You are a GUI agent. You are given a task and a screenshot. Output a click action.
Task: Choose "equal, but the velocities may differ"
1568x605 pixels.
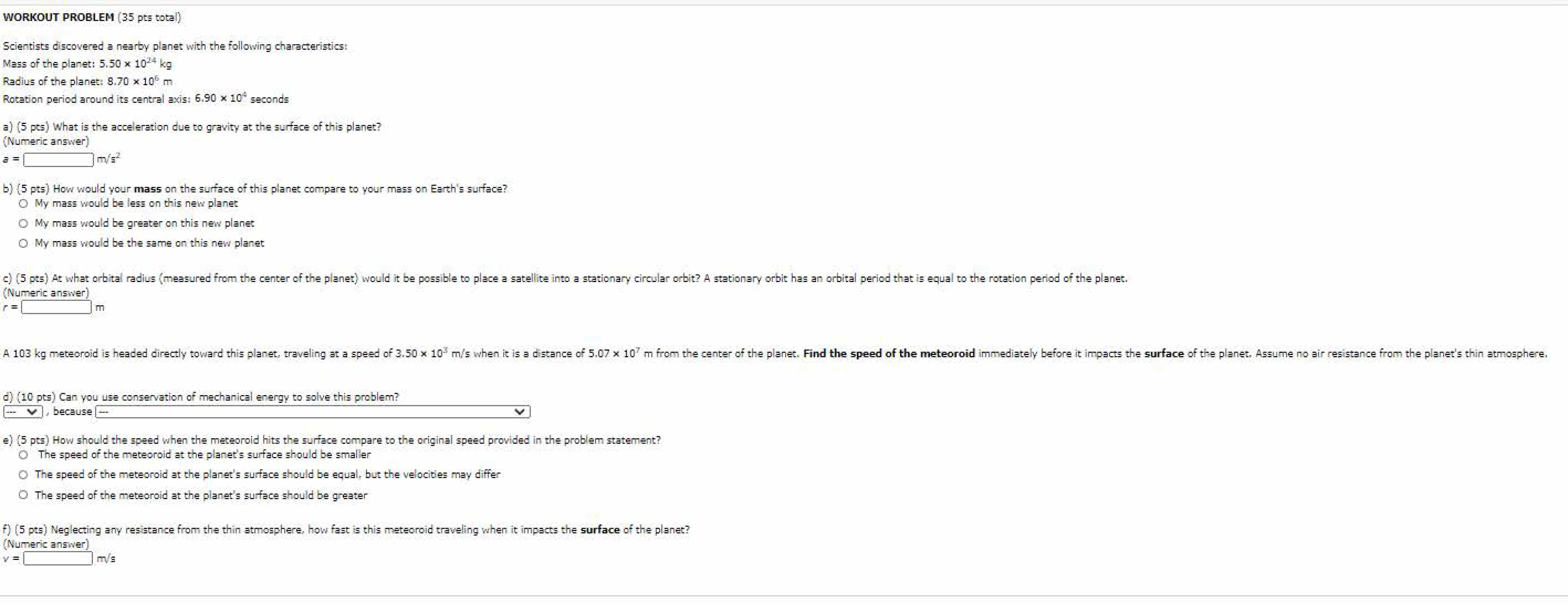[x=23, y=475]
